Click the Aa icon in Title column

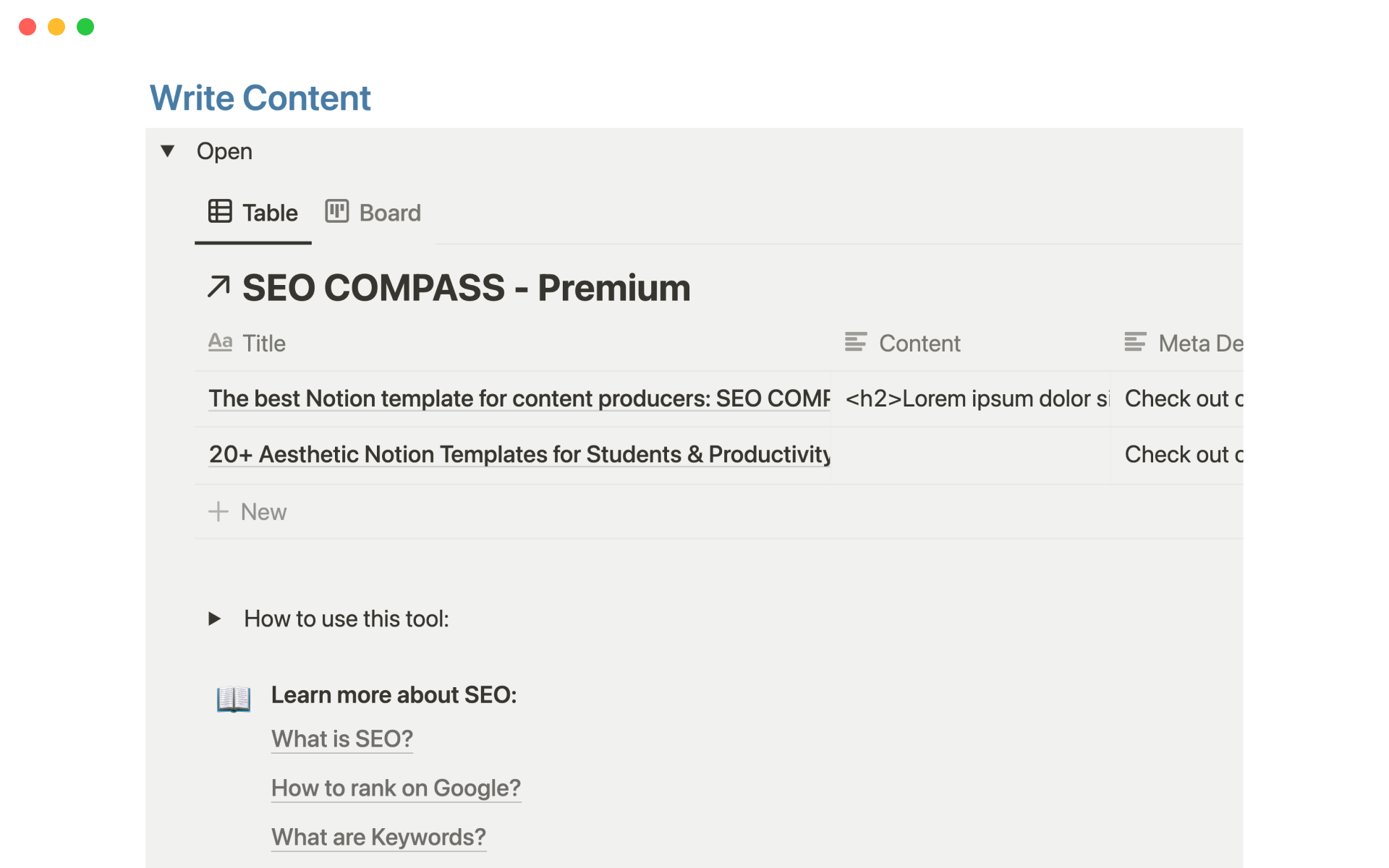tap(220, 342)
